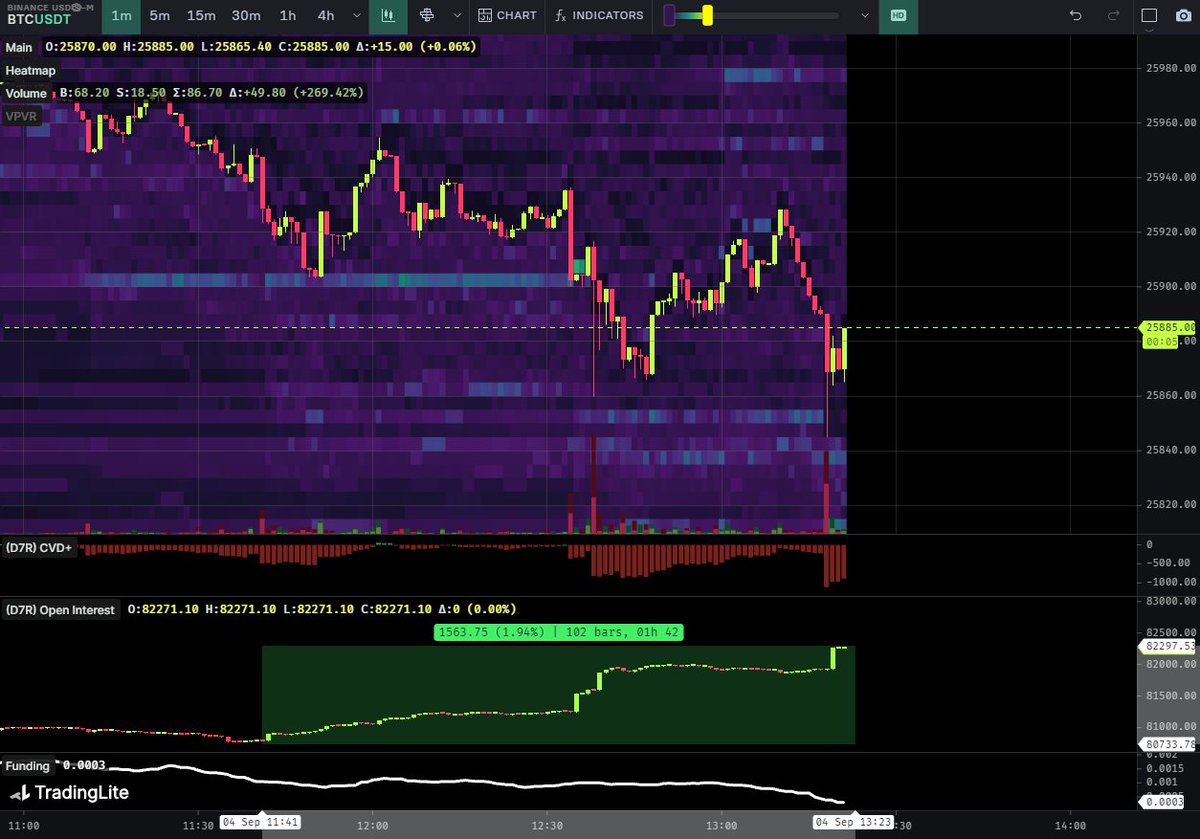This screenshot has height=839, width=1200.
Task: Switch to the 1h timeframe
Action: click(x=288, y=16)
